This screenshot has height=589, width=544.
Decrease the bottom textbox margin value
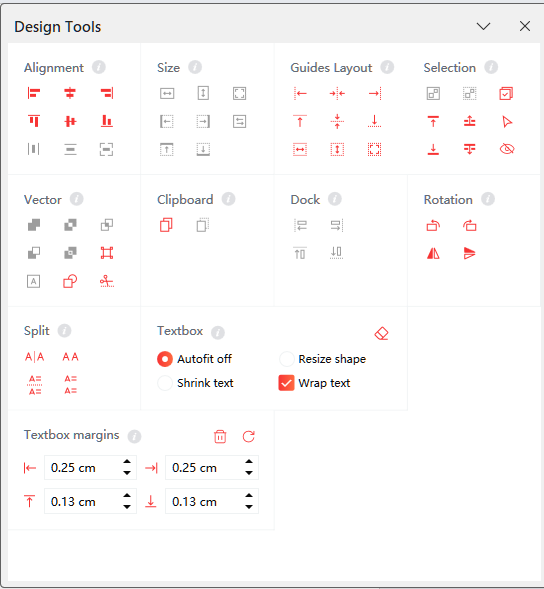tap(249, 507)
